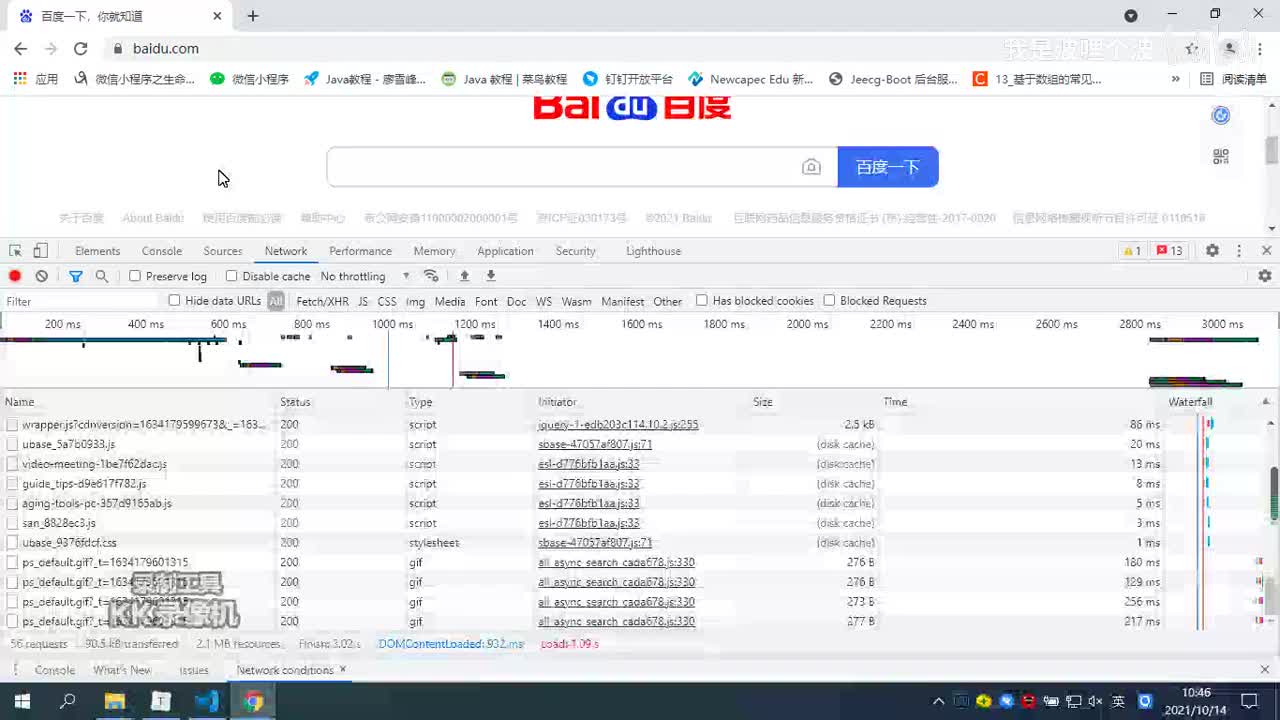
Task: Click the 1 warning badge
Action: pos(1131,251)
